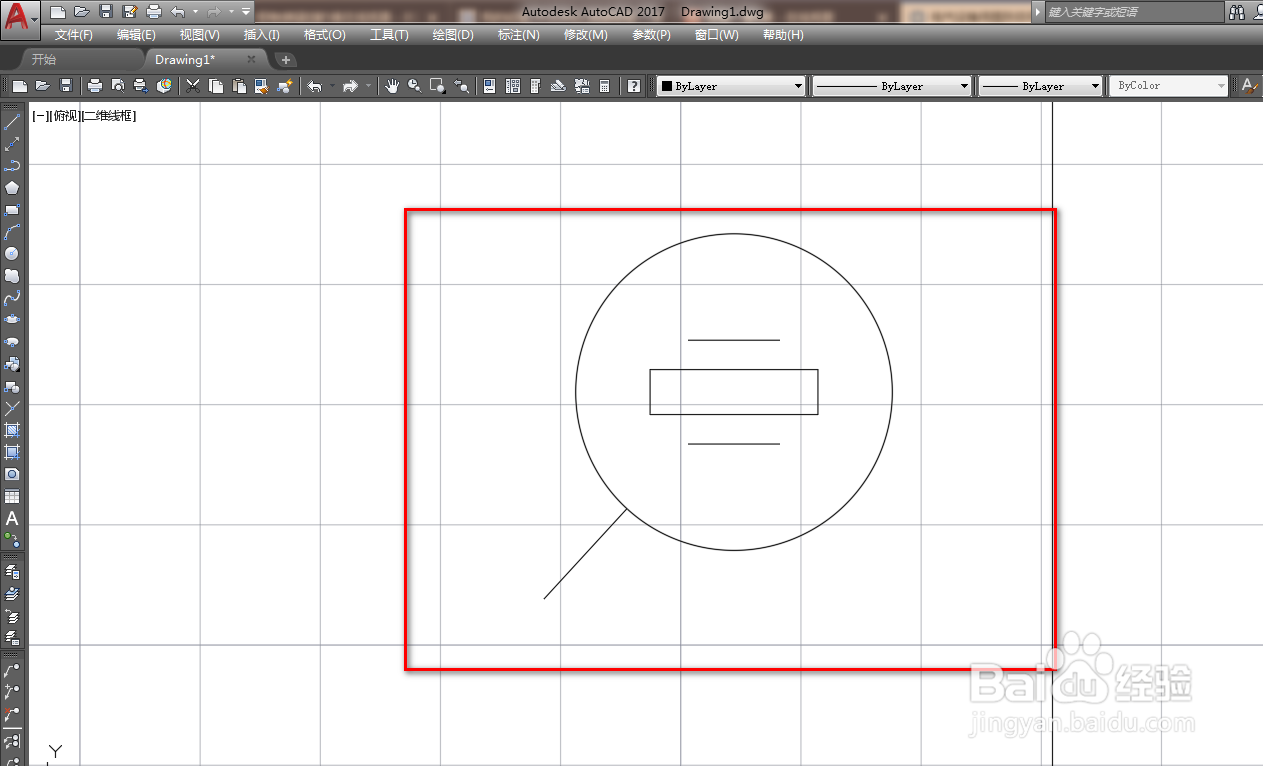Expand redo history arrow in standard toolbar
Screen dimensions: 1263x766
pyautogui.click(x=367, y=86)
